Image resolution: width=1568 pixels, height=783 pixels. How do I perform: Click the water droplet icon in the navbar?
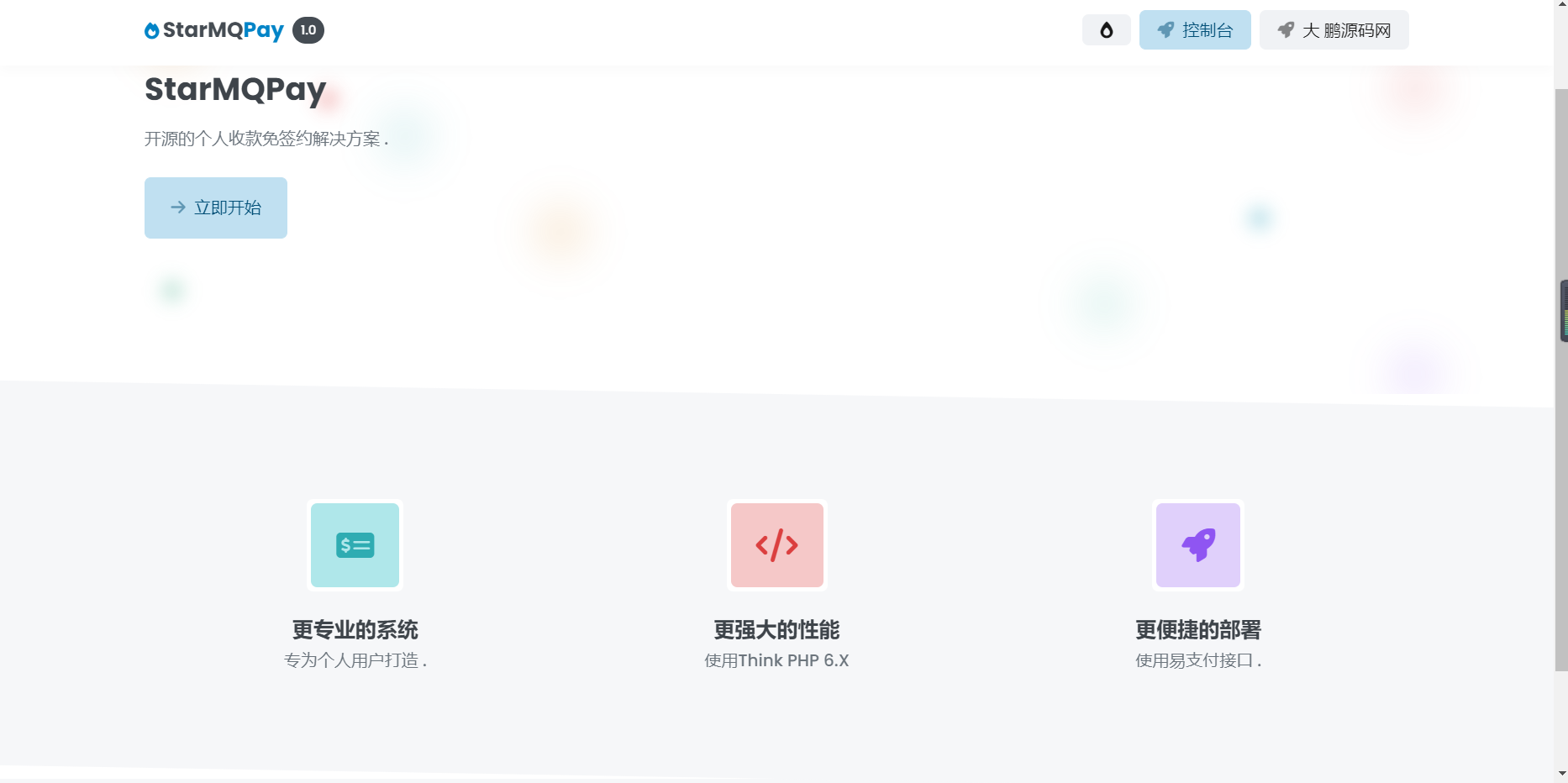1106,29
